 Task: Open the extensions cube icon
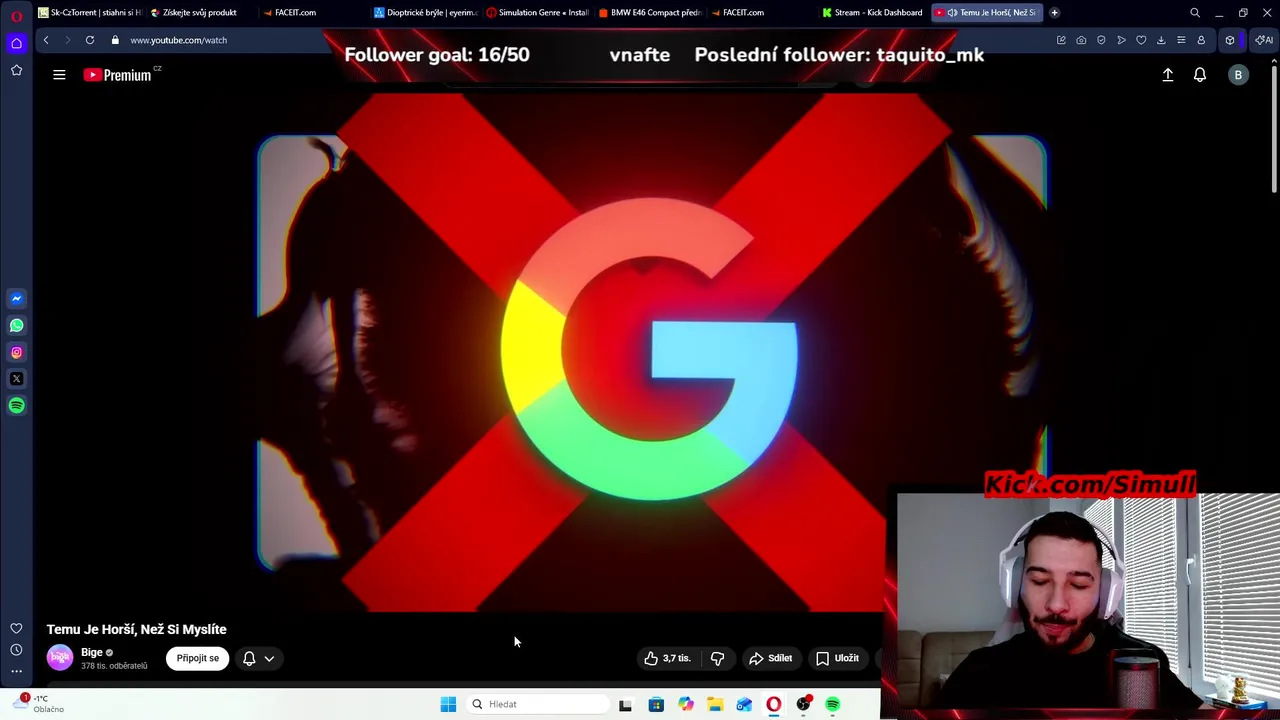click(1230, 40)
